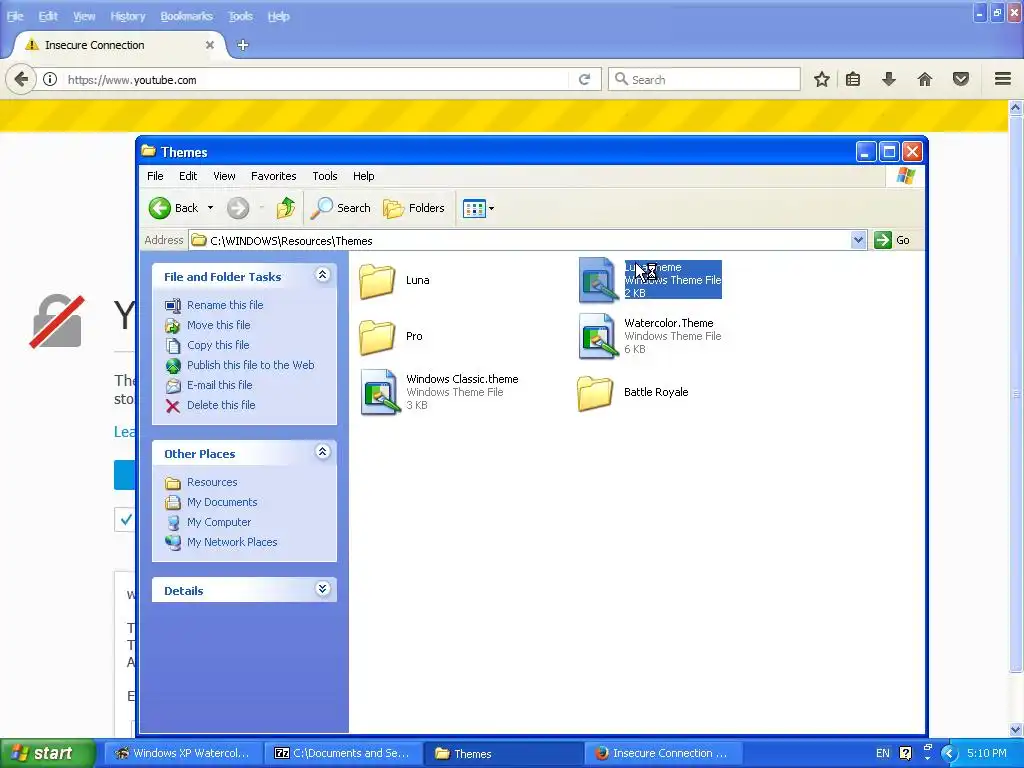The width and height of the screenshot is (1024, 768).
Task: Open Explorer Edit menu
Action: point(188,176)
